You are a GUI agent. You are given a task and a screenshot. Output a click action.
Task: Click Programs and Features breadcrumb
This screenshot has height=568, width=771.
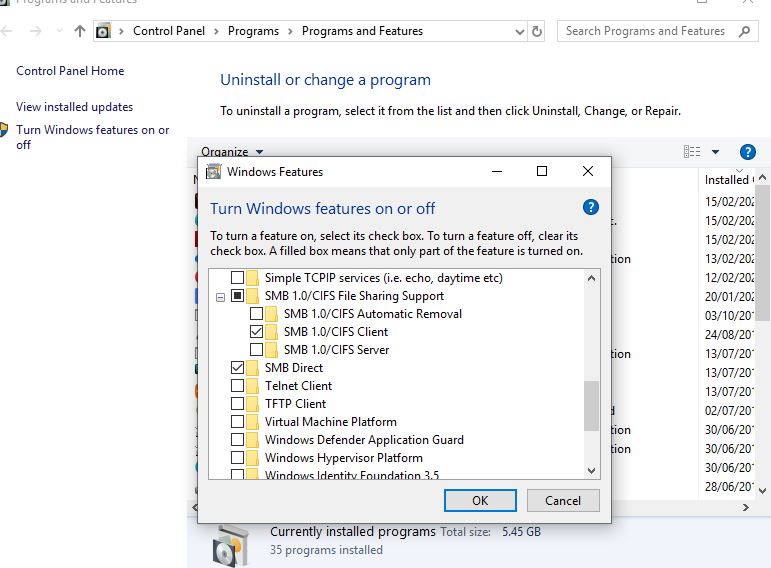coord(362,31)
